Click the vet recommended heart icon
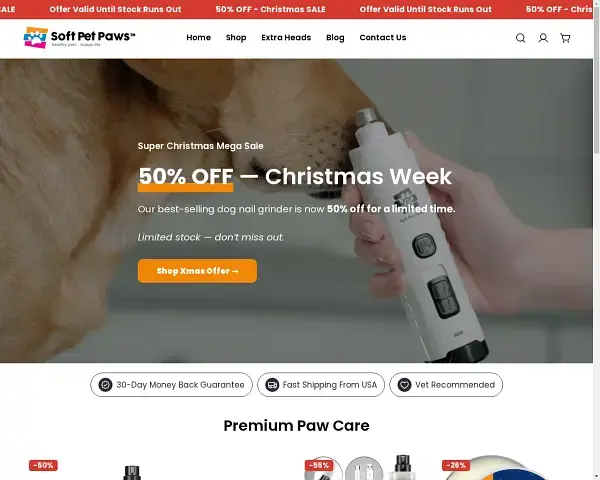This screenshot has width=600, height=480. (x=404, y=385)
